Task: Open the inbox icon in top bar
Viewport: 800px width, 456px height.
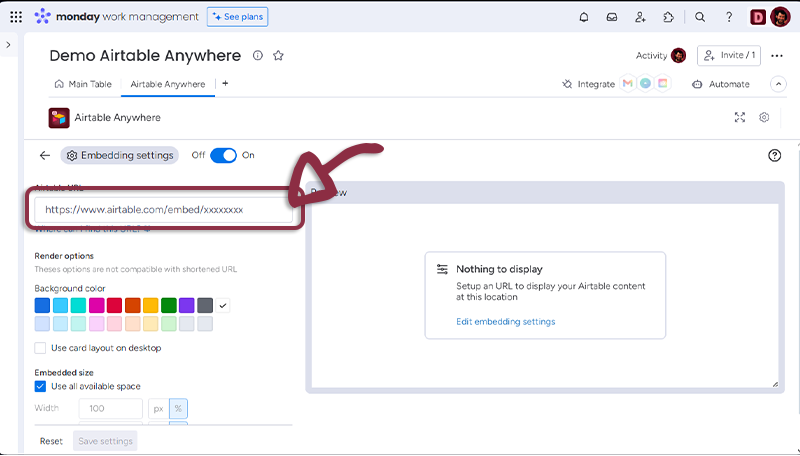Action: pos(612,17)
